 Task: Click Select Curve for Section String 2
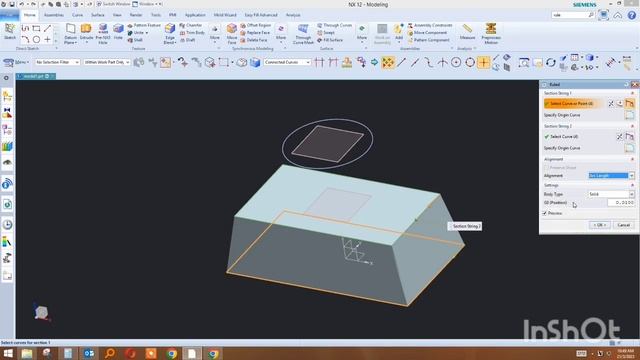pyautogui.click(x=564, y=137)
